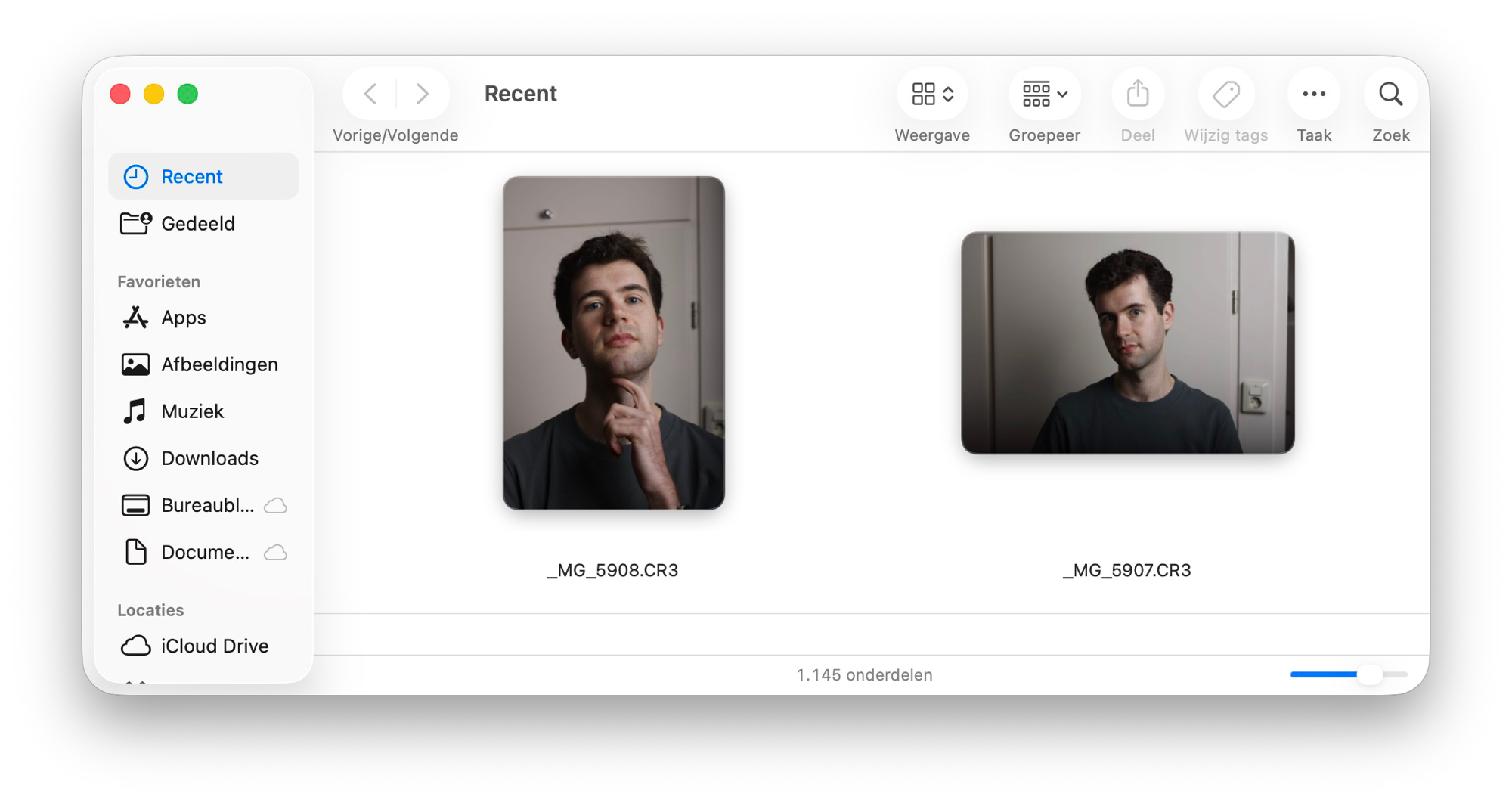Select the Recent sidebar entry
Viewport: 1512px width, 803px height.
point(191,176)
